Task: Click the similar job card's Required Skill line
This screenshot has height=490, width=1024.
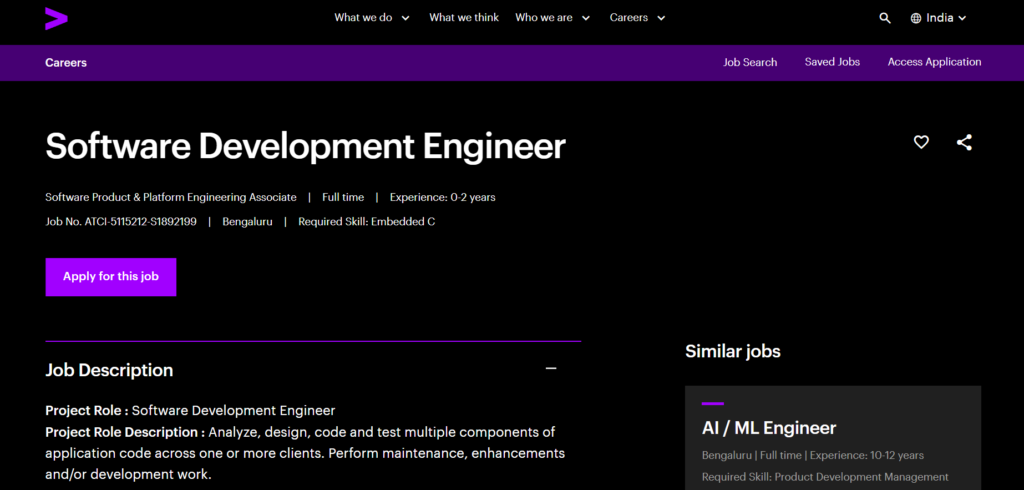Action: [824, 477]
